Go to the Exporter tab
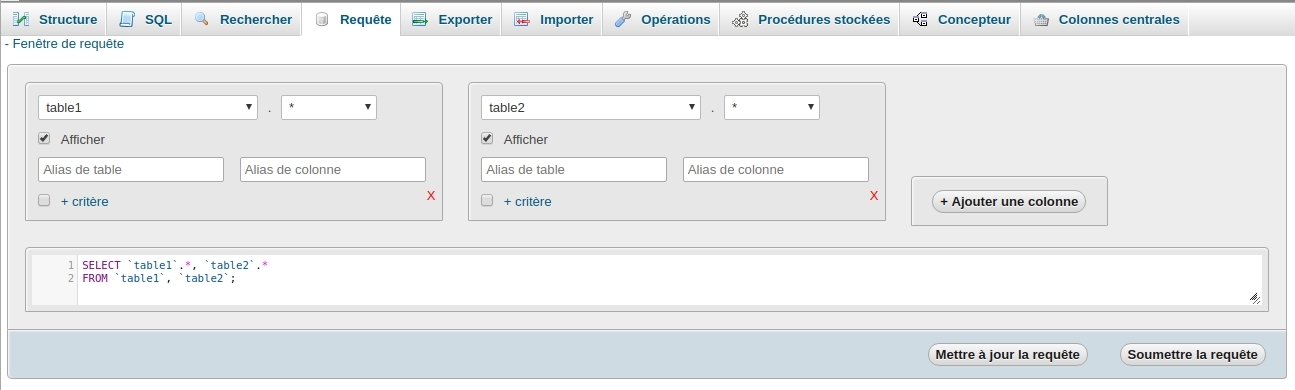Image resolution: width=1295 pixels, height=390 pixels. [x=452, y=20]
